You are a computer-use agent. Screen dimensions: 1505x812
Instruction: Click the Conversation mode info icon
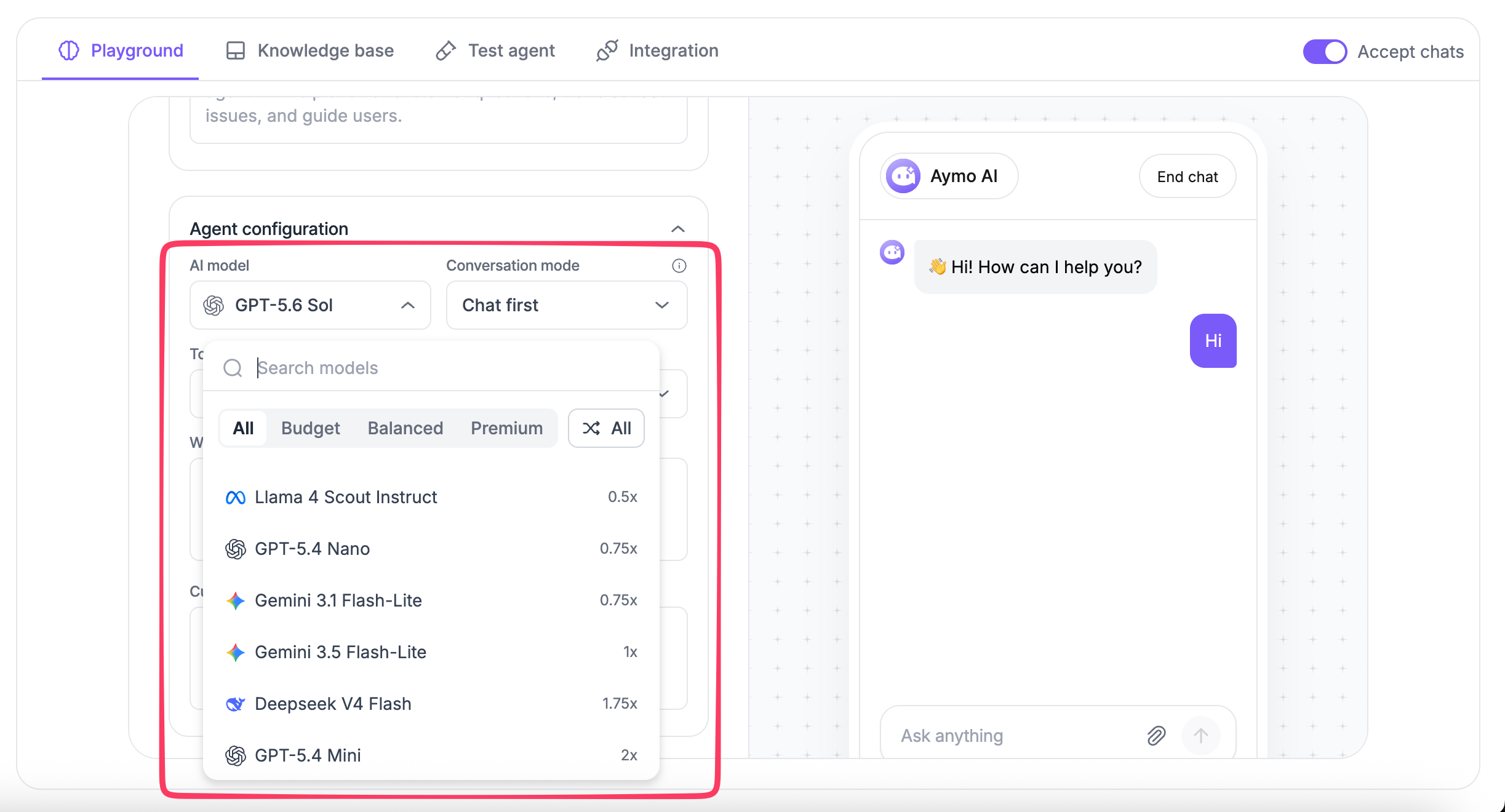(x=679, y=266)
